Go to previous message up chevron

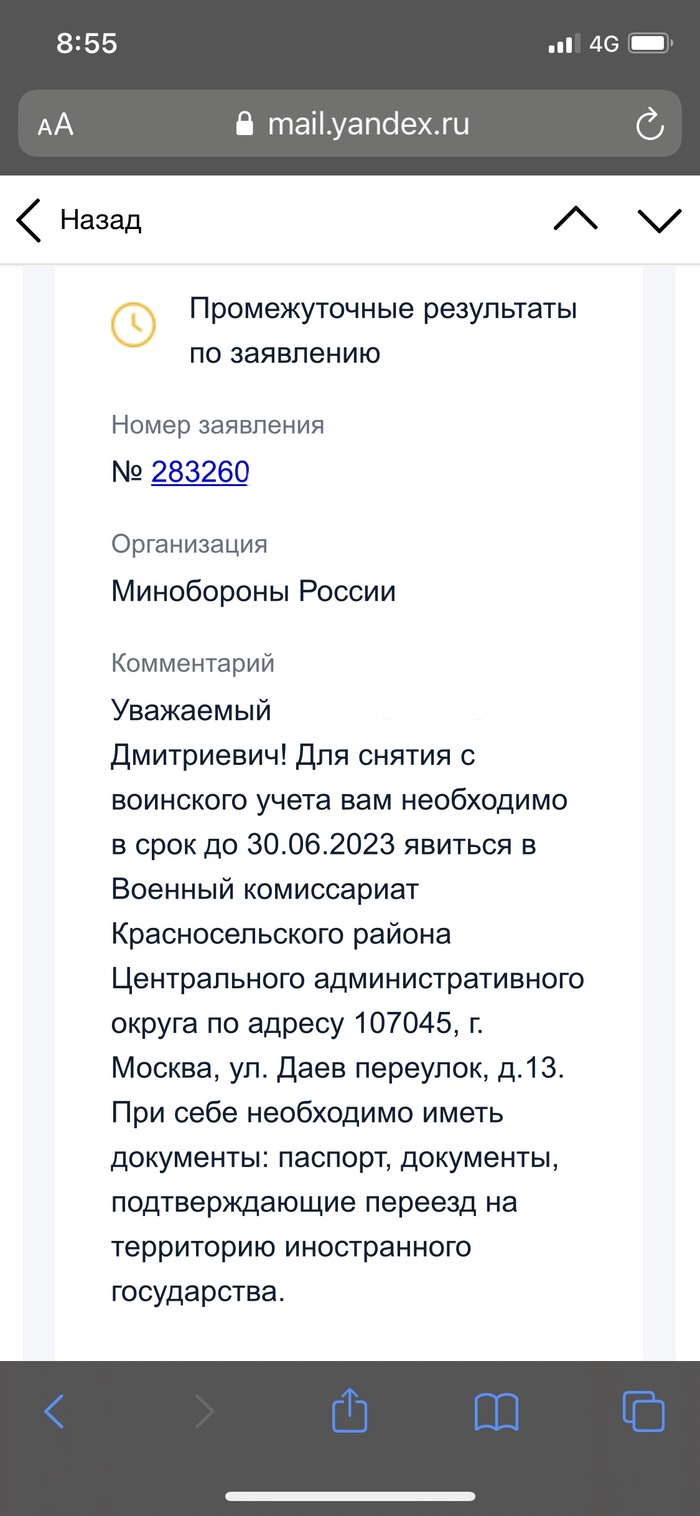point(576,219)
